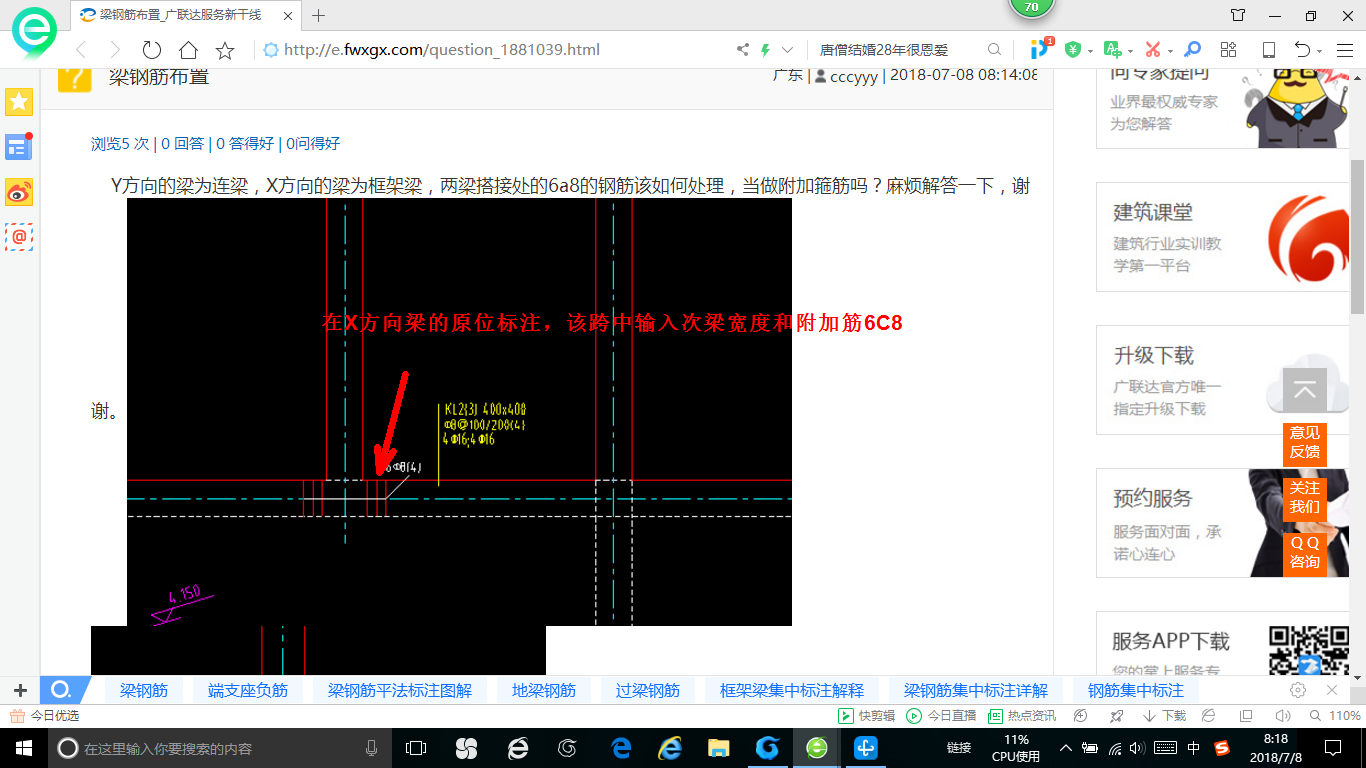Click the 过梁钢筋 related search tag
This screenshot has width=1366, height=768.
(648, 690)
